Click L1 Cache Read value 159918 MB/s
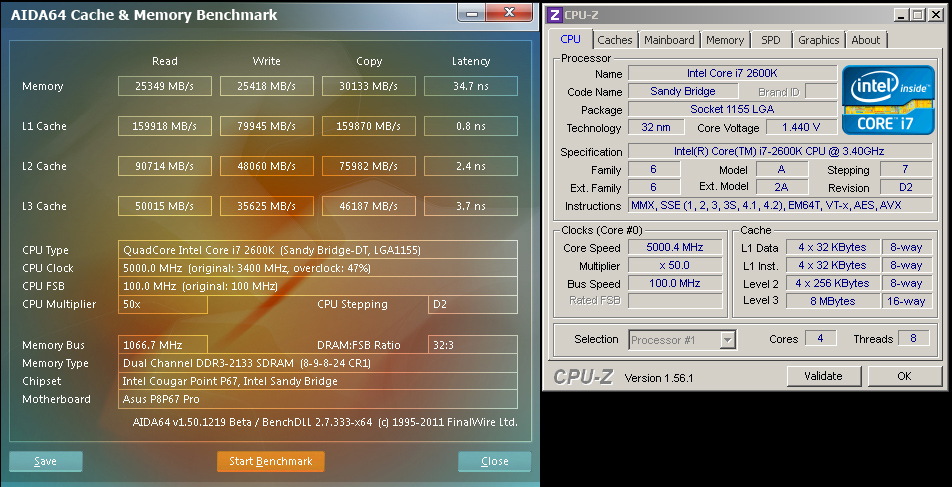952x487 pixels. 165,126
